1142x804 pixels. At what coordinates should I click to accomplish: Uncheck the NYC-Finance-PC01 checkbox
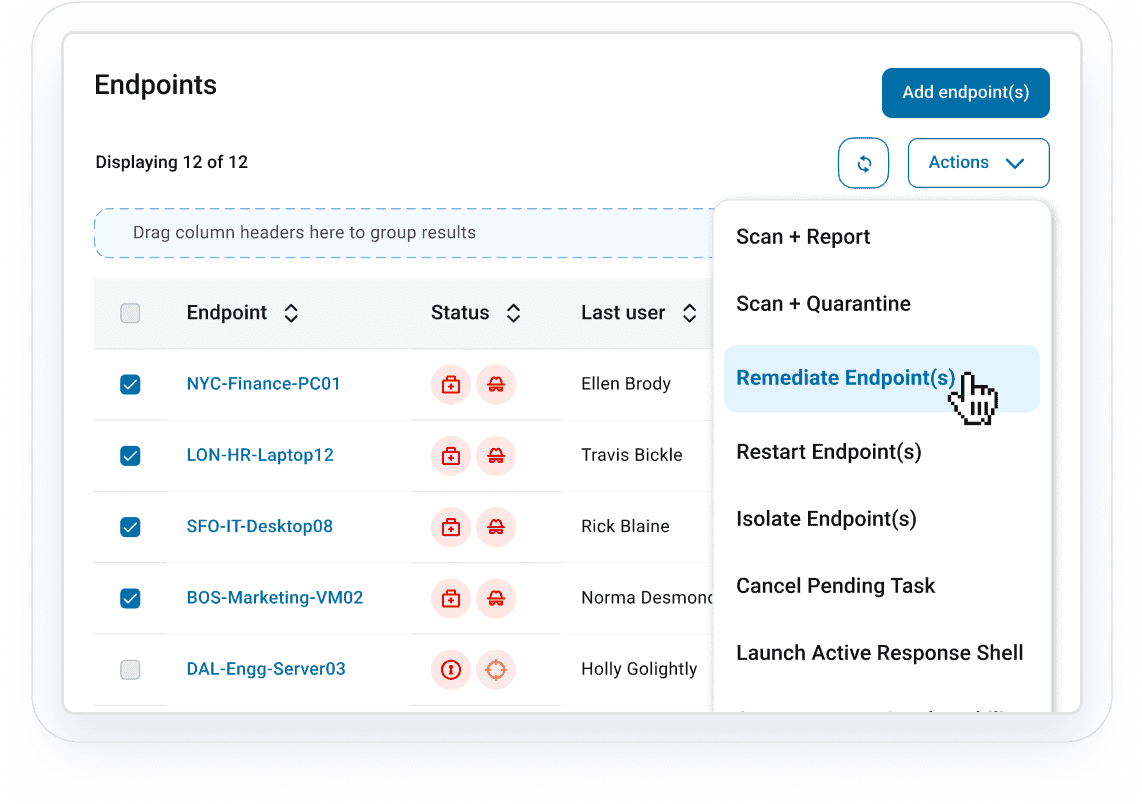point(130,384)
